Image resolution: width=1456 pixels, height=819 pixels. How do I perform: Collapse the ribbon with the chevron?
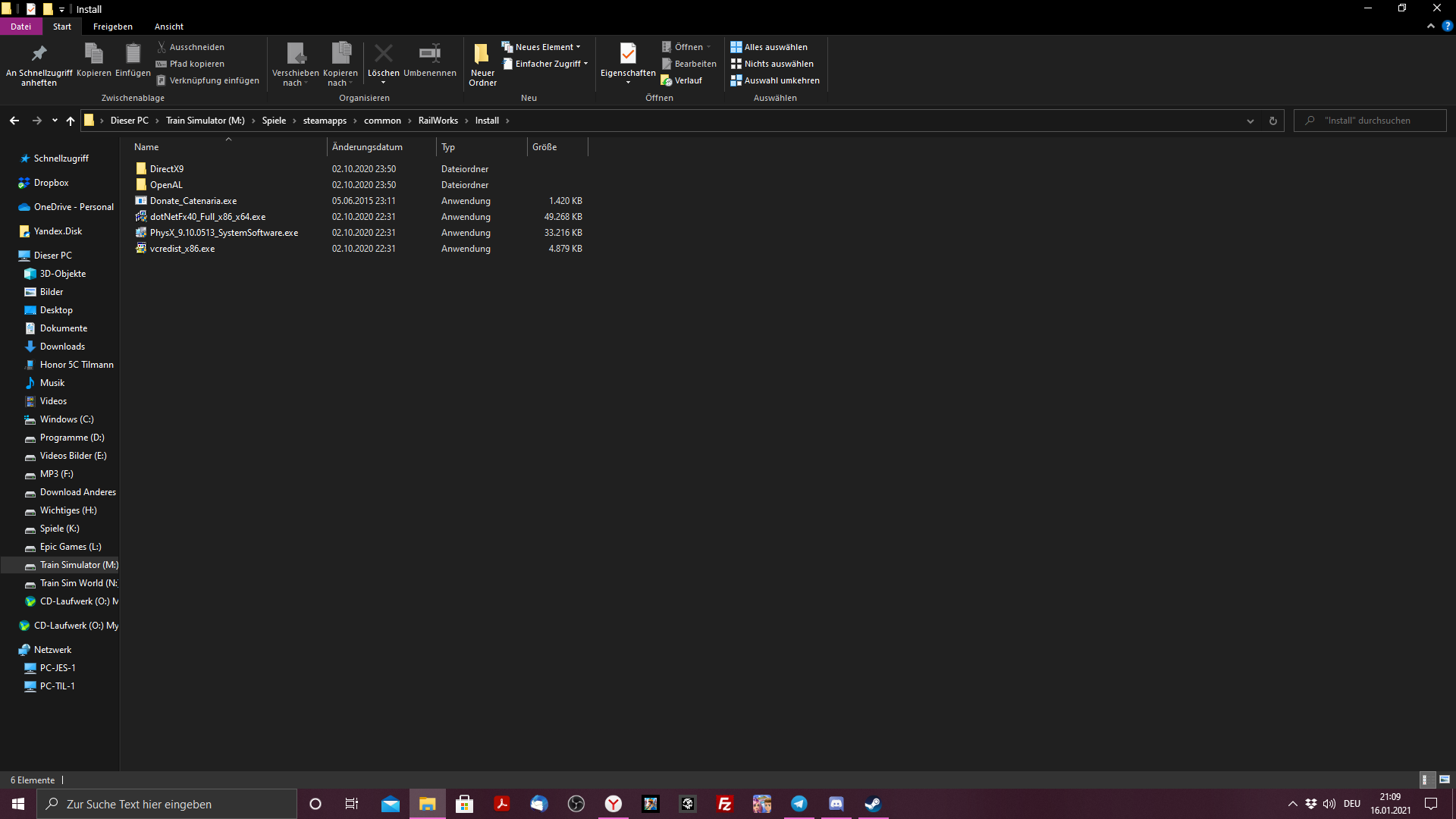tap(1431, 26)
